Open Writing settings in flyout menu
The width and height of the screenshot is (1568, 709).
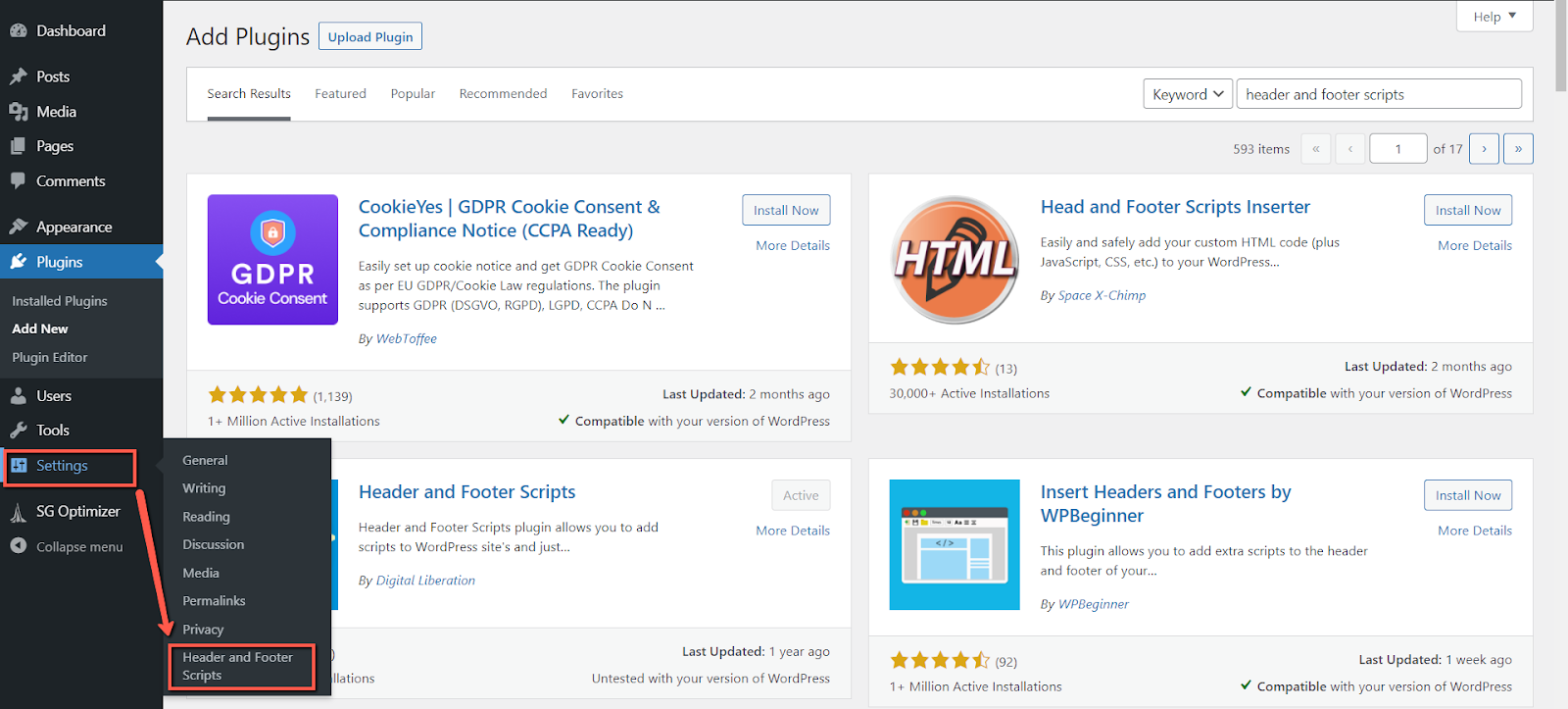(x=204, y=488)
